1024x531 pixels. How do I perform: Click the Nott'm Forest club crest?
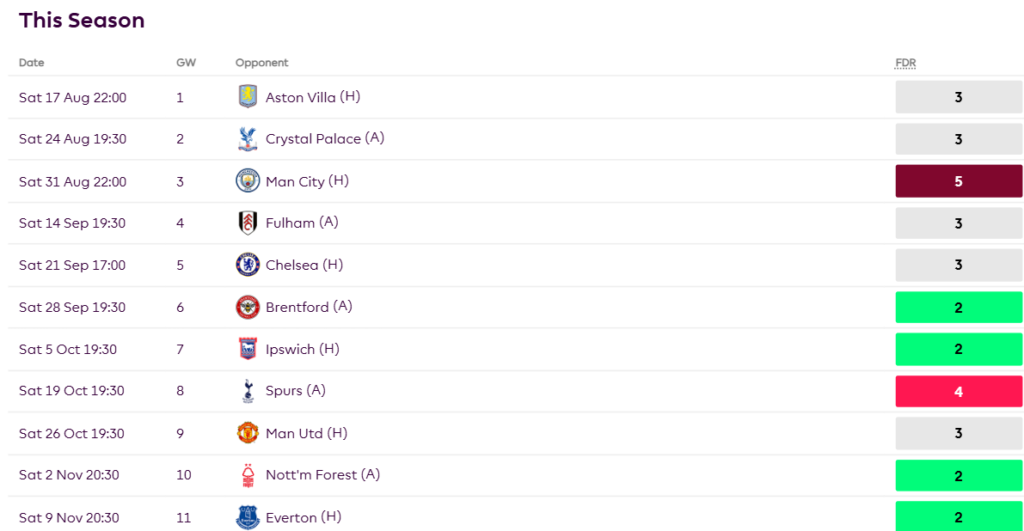coord(247,475)
